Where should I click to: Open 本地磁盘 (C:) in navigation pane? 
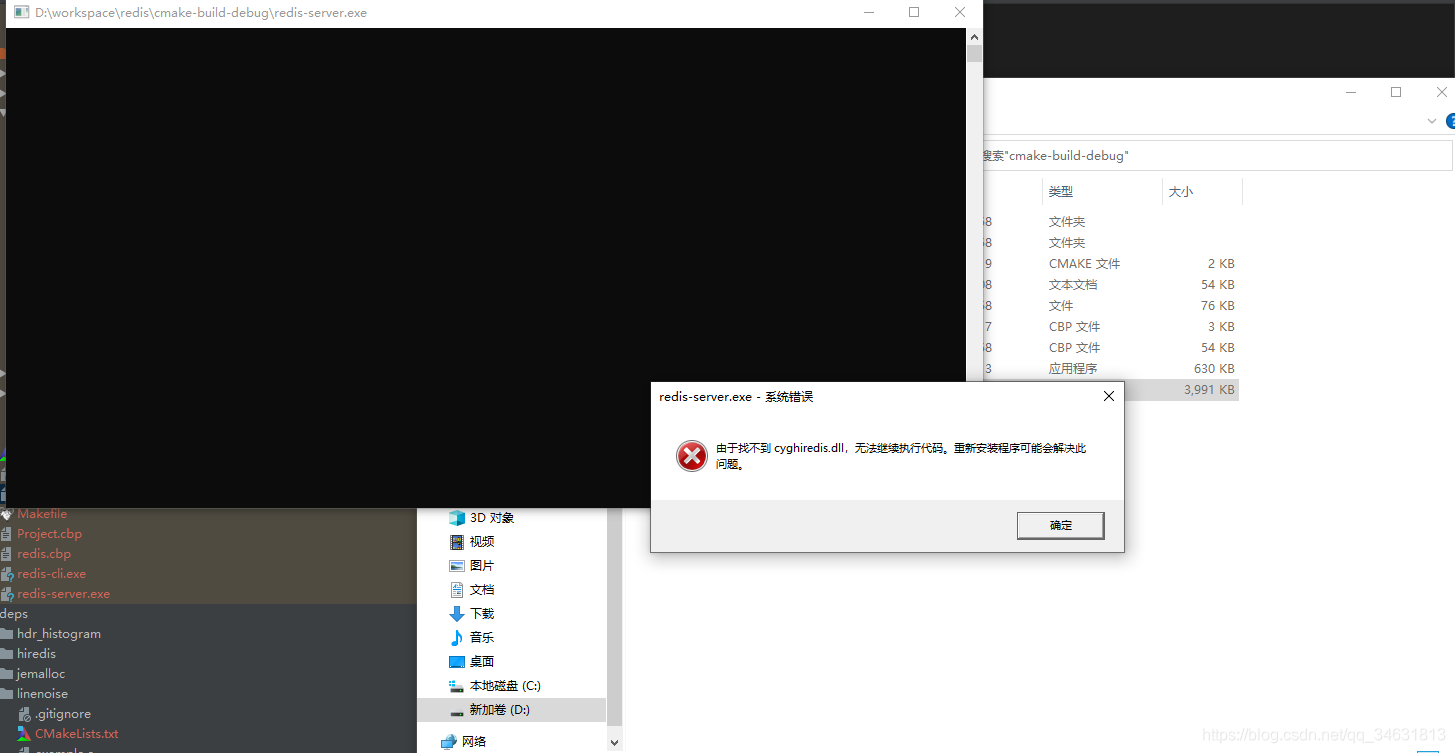505,686
